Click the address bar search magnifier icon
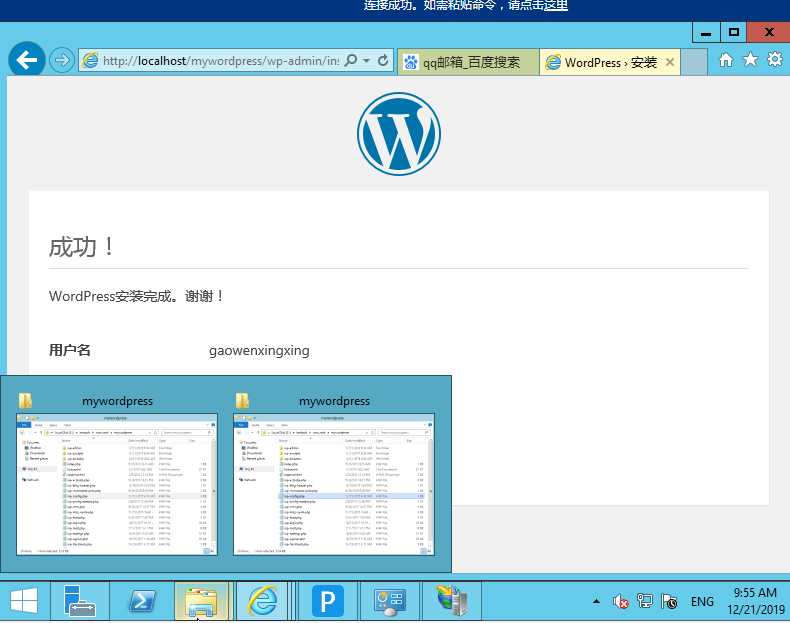 pyautogui.click(x=351, y=60)
